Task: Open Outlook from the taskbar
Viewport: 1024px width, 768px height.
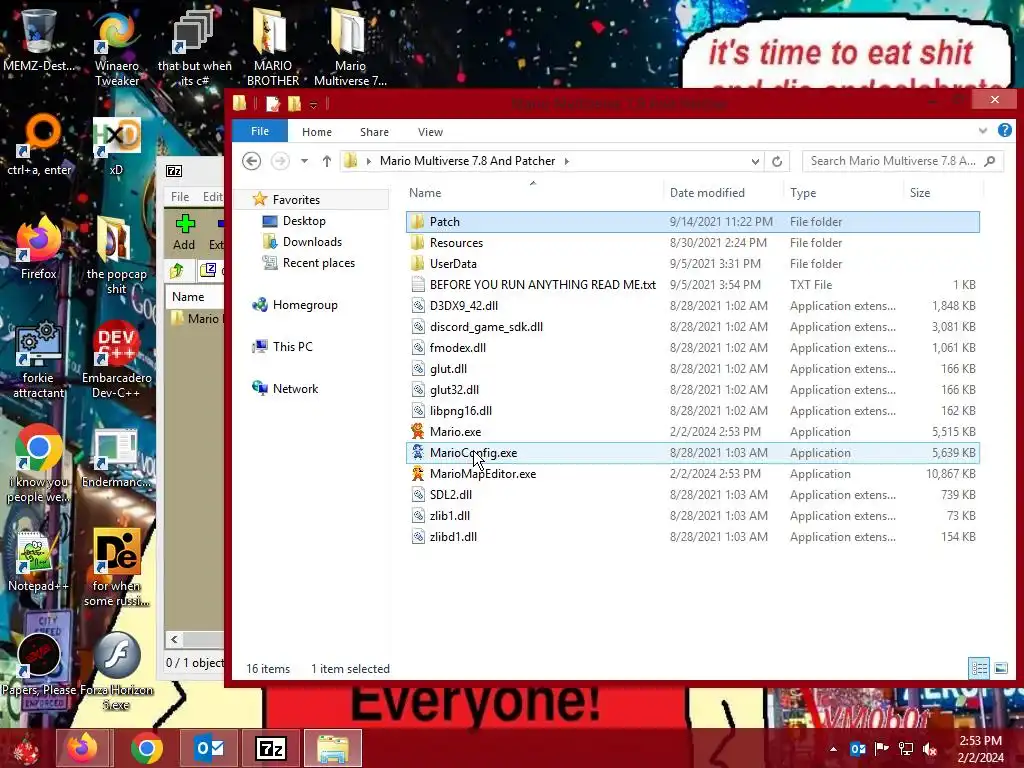Action: click(209, 748)
